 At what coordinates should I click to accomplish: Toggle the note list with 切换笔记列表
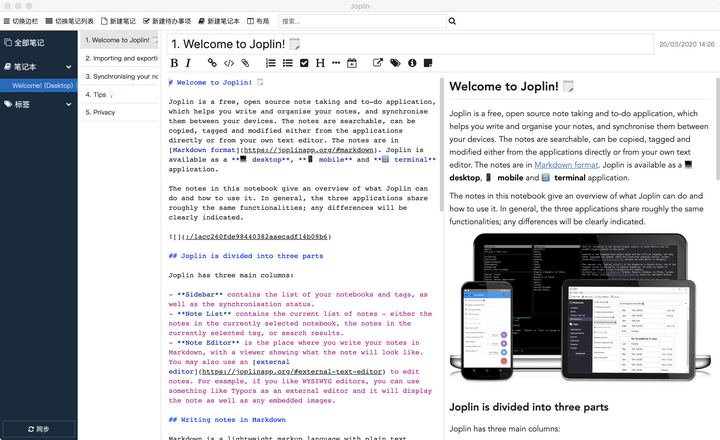tap(70, 21)
